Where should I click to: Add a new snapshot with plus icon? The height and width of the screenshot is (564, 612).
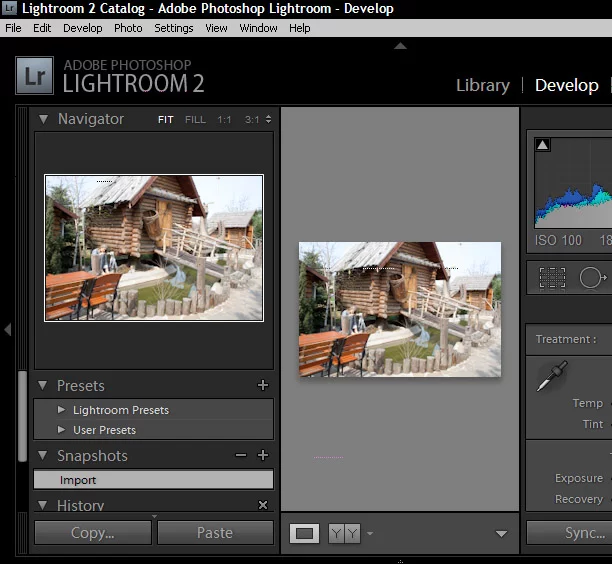(x=263, y=455)
